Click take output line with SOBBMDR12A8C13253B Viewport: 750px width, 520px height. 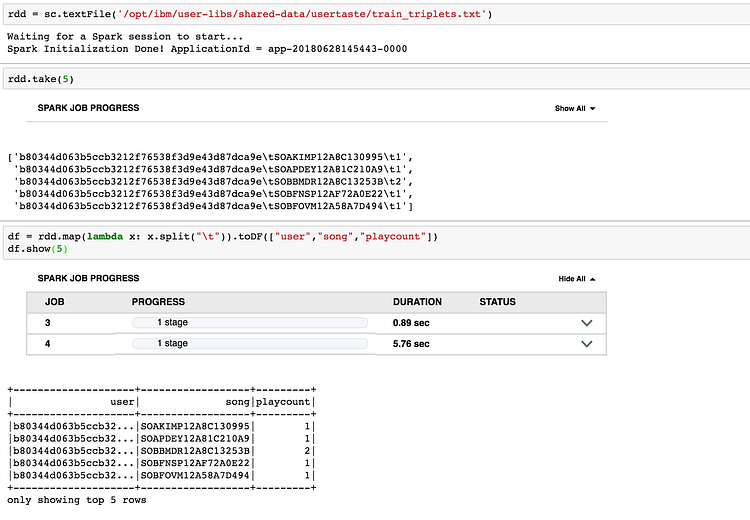[213, 182]
